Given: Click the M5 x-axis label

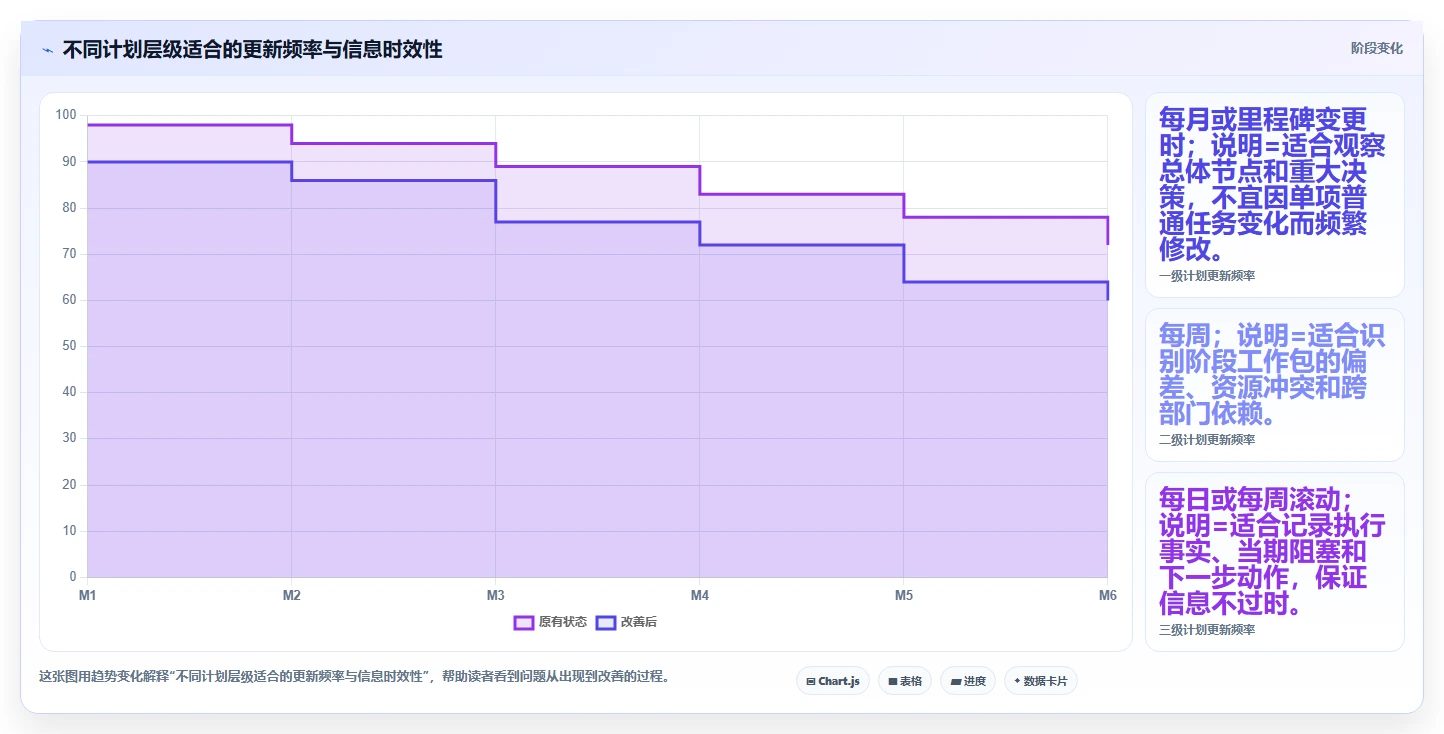Looking at the screenshot, I should (904, 595).
